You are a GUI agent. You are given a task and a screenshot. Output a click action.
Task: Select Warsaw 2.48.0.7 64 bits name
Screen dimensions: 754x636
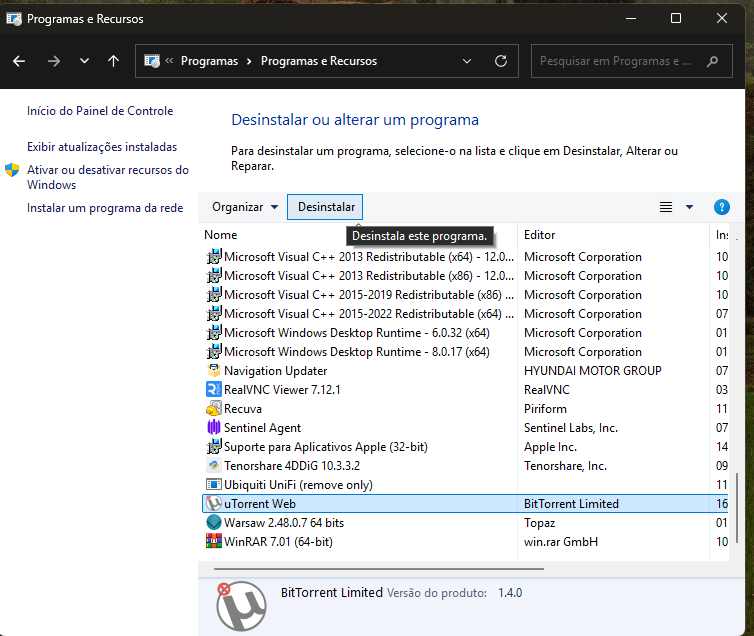click(x=284, y=523)
